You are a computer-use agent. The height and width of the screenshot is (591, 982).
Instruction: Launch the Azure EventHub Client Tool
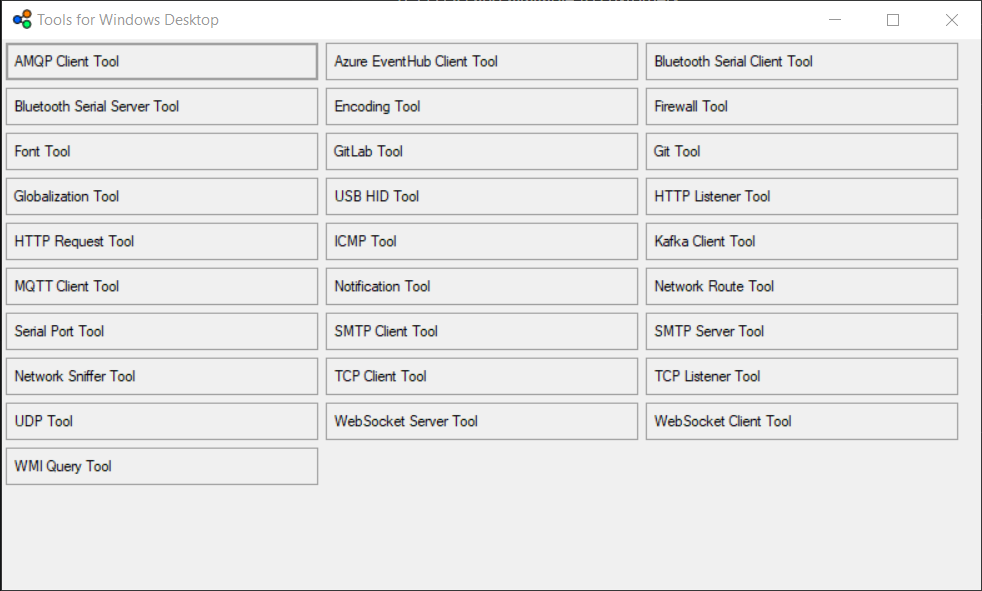point(481,62)
